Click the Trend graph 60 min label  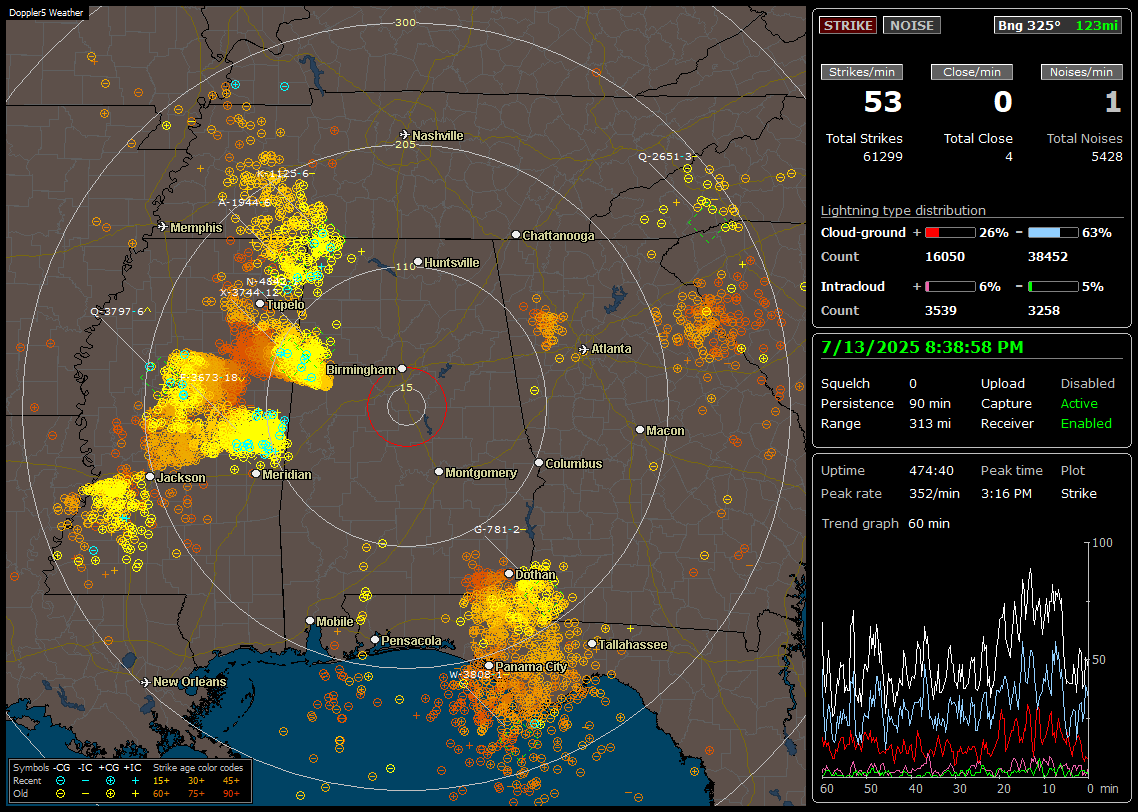coord(885,523)
